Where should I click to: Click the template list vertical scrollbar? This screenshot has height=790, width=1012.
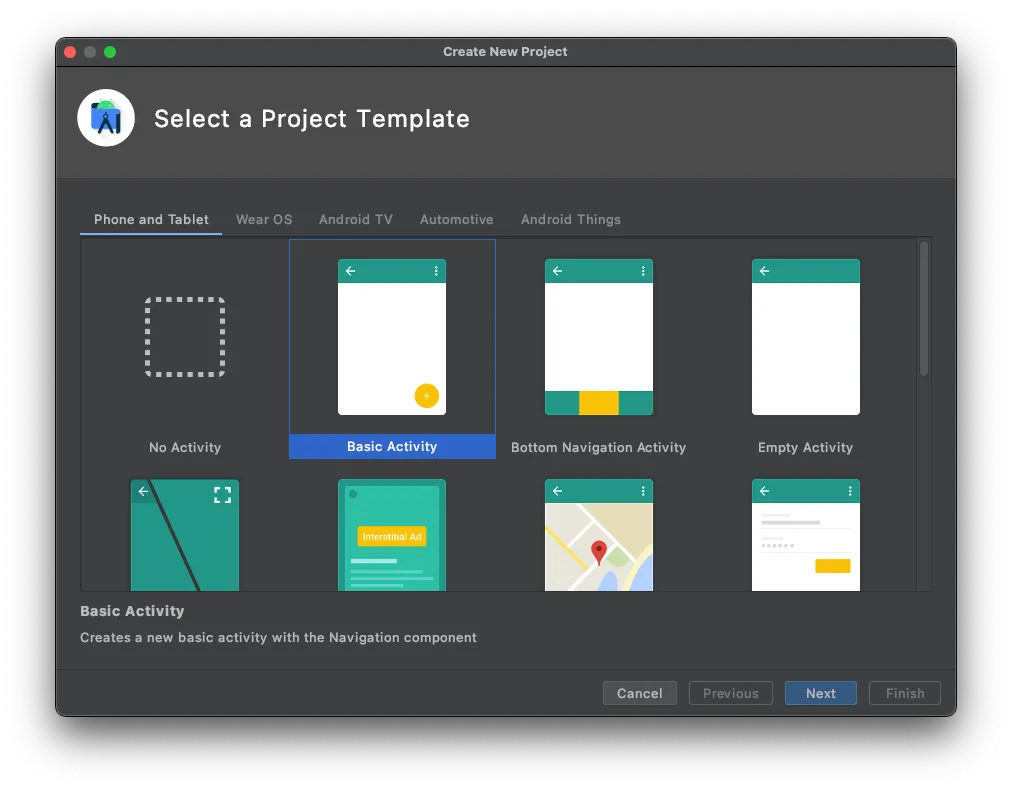click(924, 309)
